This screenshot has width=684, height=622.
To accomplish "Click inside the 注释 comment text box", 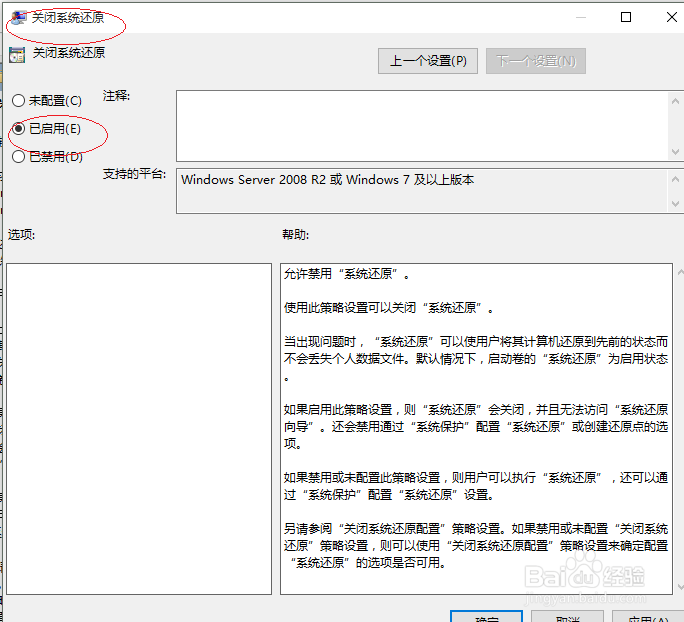I will [x=422, y=126].
